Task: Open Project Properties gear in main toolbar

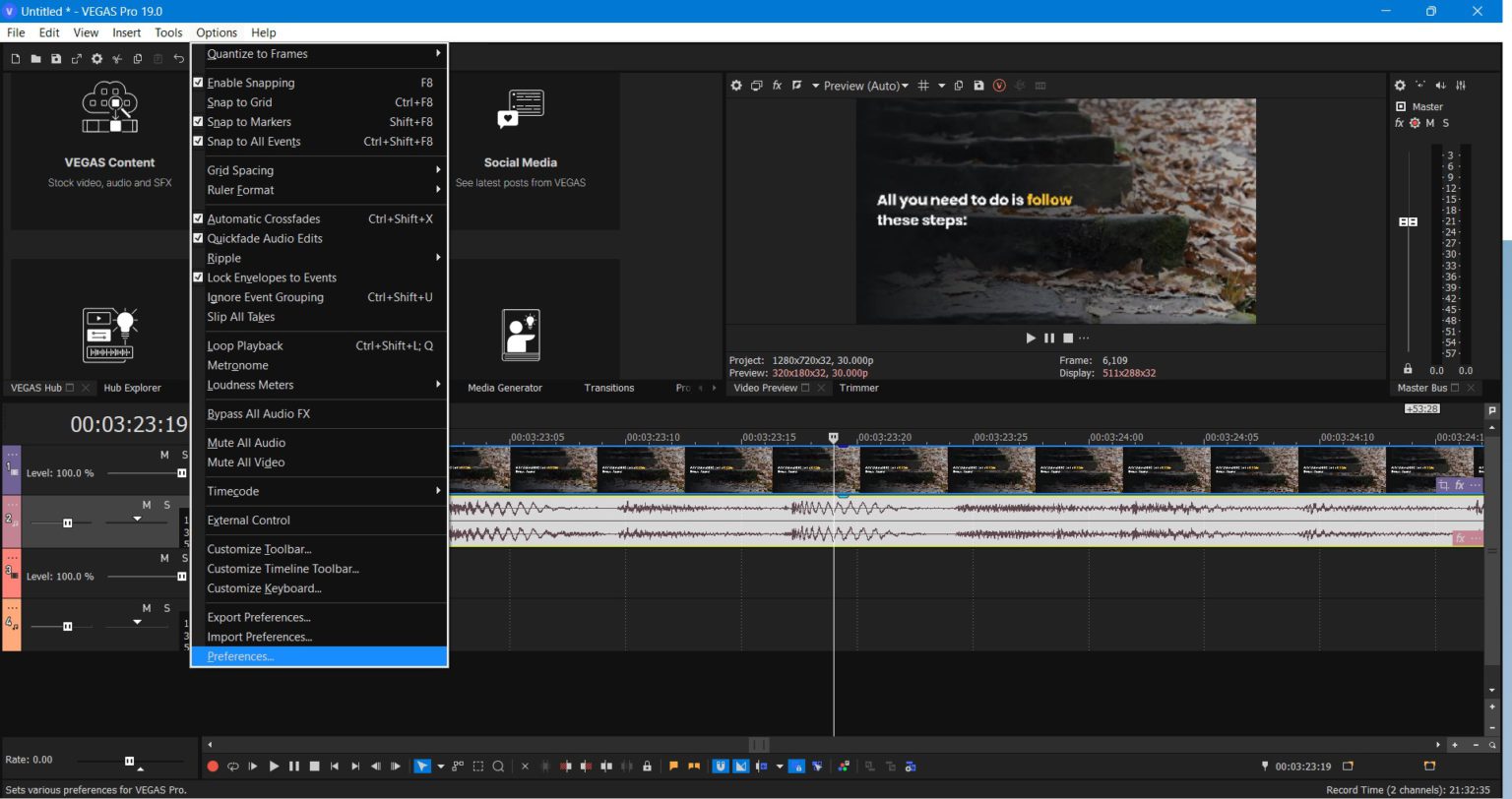Action: click(96, 59)
